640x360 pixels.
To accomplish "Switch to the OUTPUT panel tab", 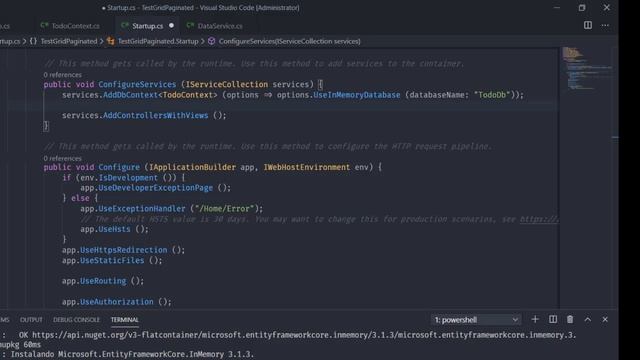I will (31, 320).
